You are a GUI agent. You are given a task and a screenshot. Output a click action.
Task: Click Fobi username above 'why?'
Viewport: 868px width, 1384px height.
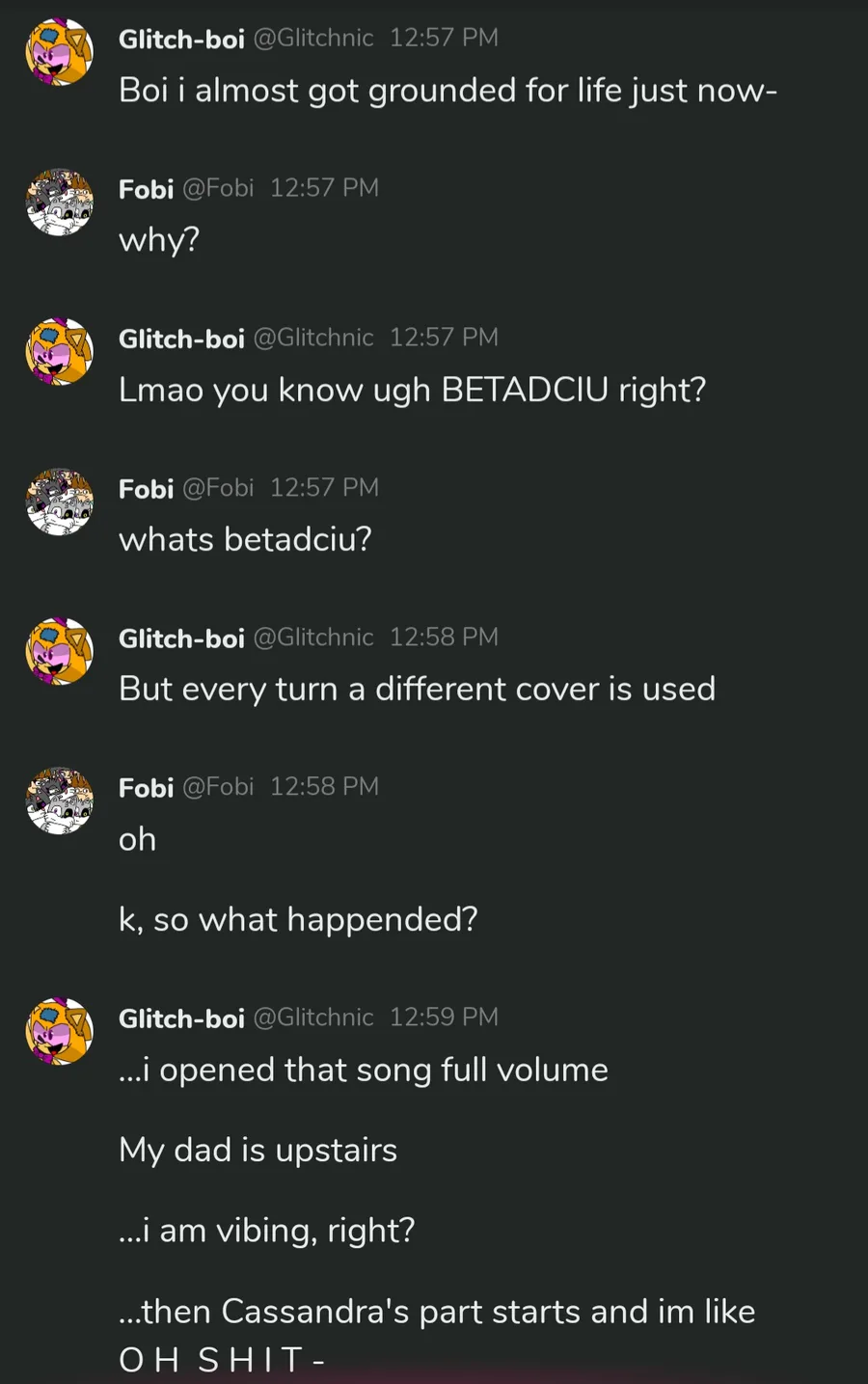(x=146, y=189)
